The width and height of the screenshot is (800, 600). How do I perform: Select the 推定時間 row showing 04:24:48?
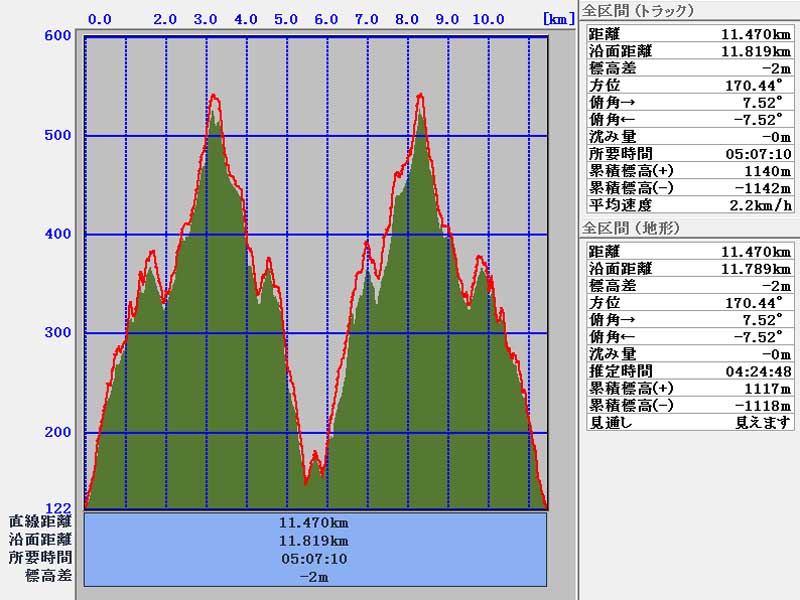(689, 371)
